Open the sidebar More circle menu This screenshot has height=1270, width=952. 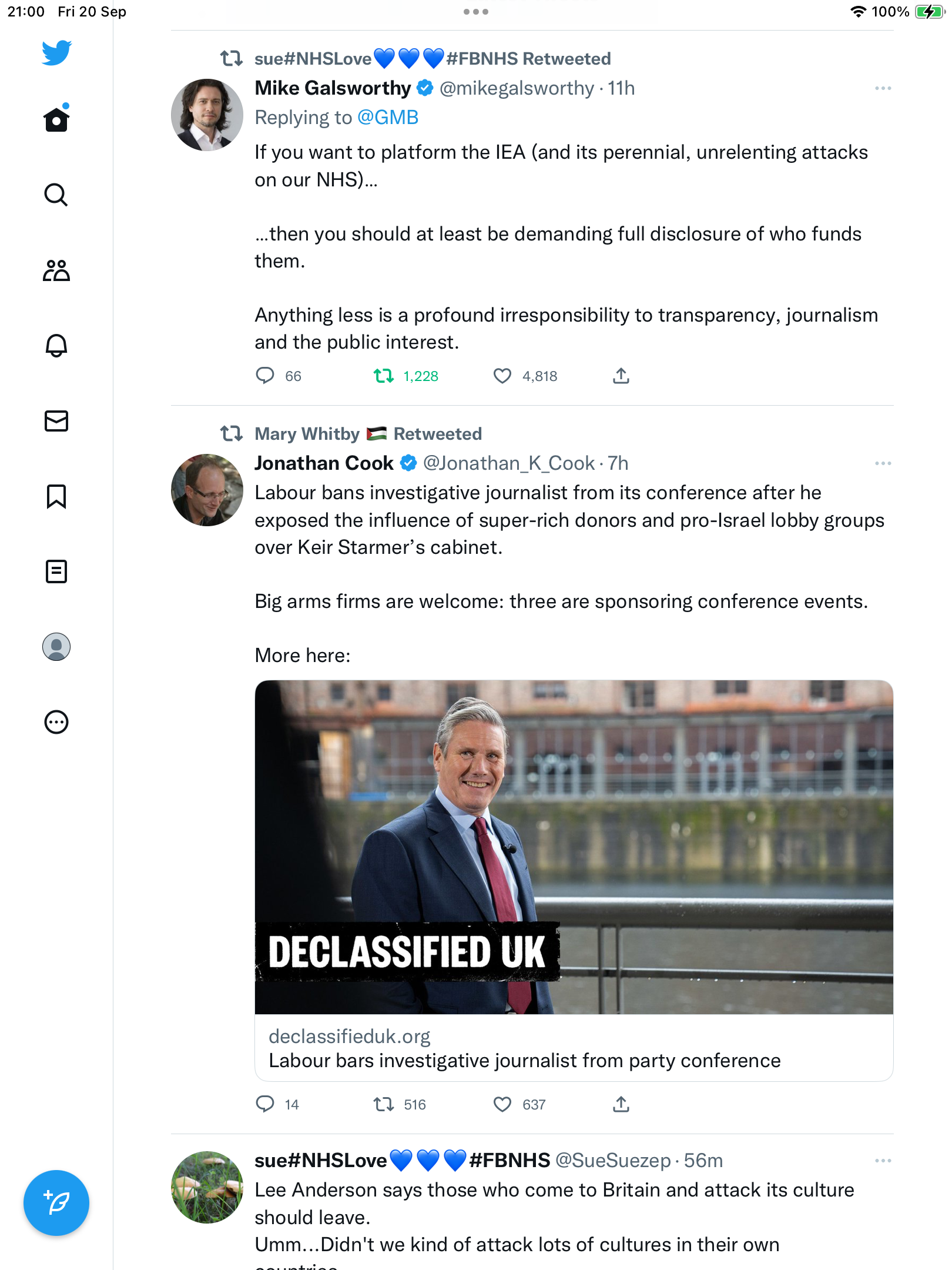click(56, 722)
